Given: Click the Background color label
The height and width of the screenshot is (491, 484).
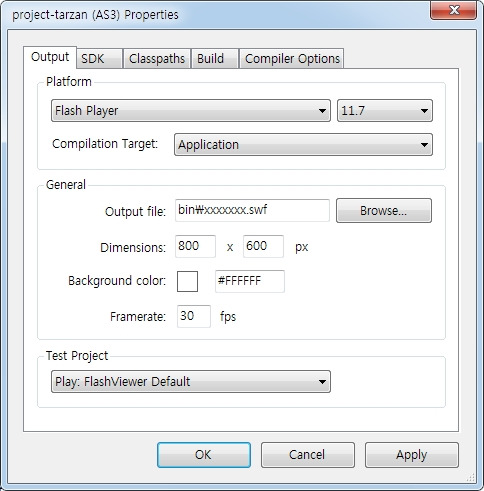Looking at the screenshot, I should pyautogui.click(x=117, y=281).
